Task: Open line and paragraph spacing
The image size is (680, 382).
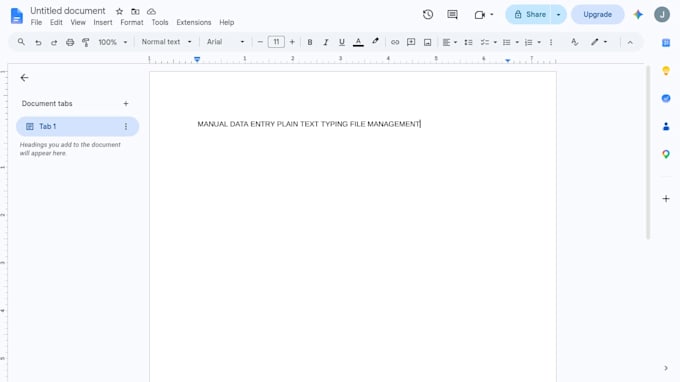Action: pyautogui.click(x=468, y=42)
